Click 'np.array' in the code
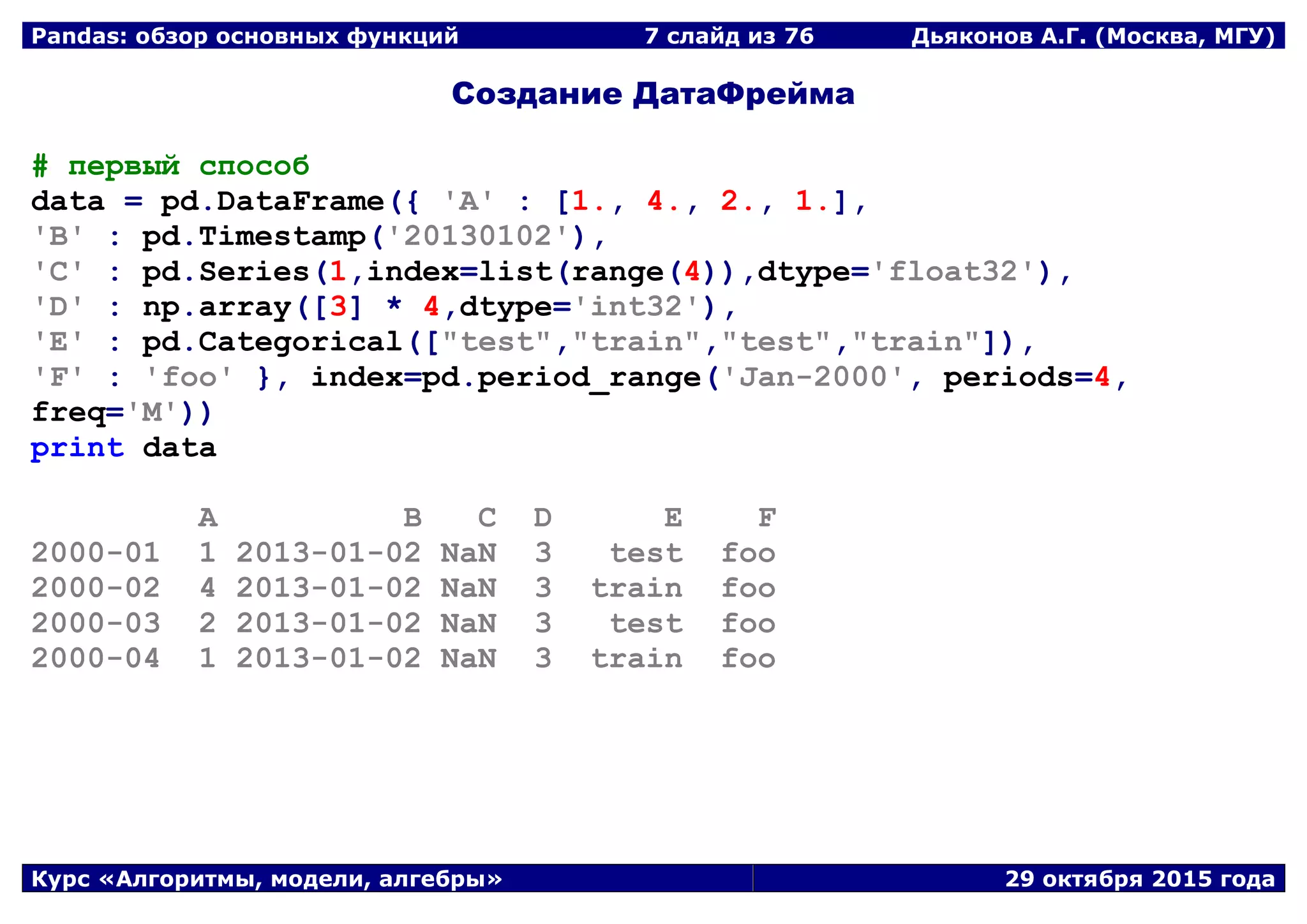 click(x=216, y=307)
